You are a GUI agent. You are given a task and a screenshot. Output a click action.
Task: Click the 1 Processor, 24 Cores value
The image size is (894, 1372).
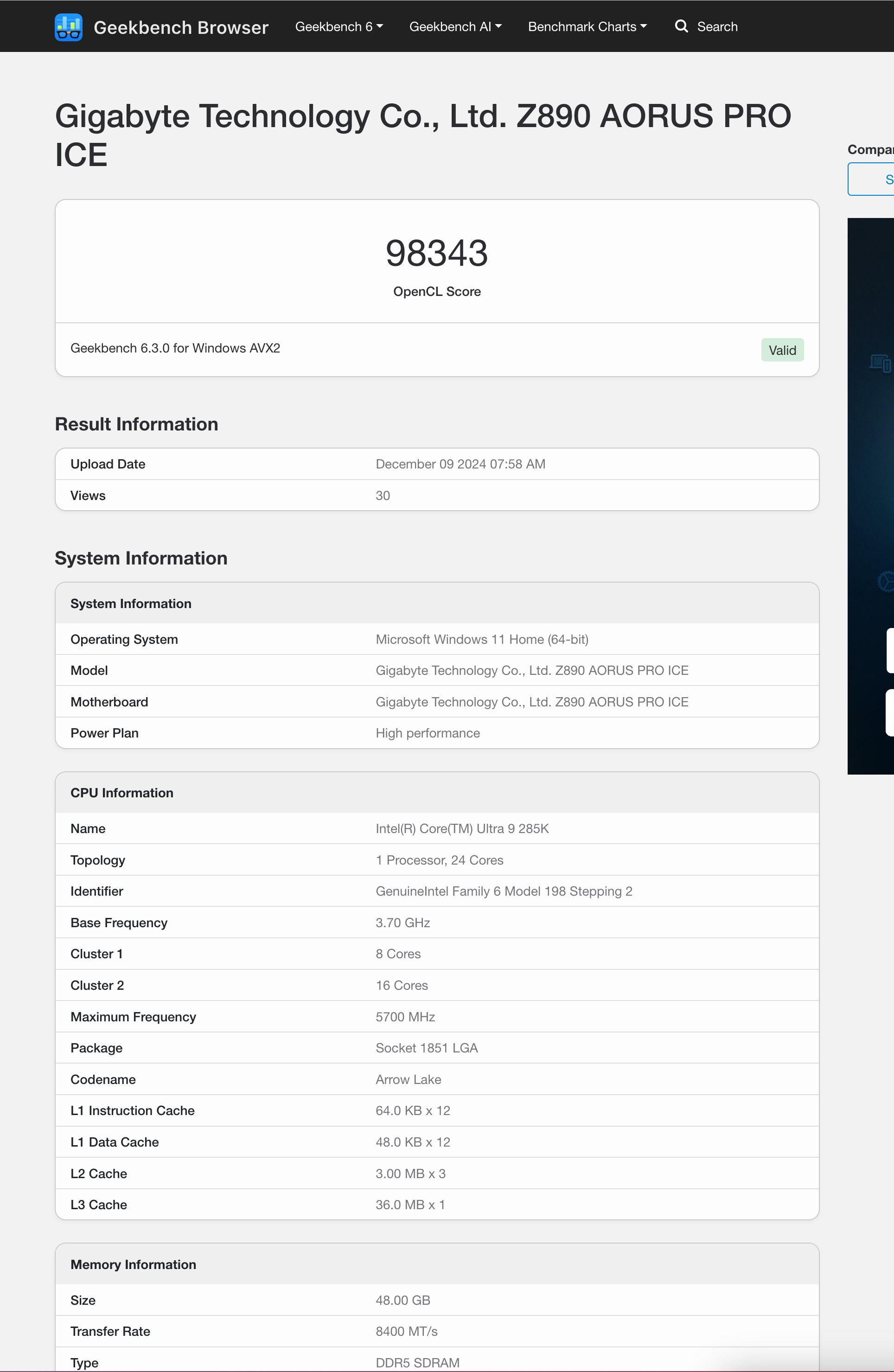[440, 860]
